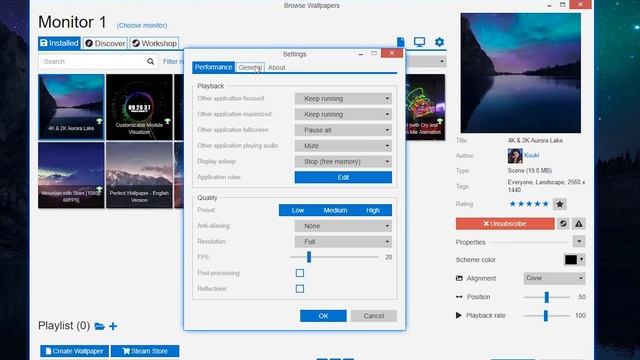This screenshot has width=640, height=360.
Task: Open the Display asleep dropdown
Action: click(343, 162)
